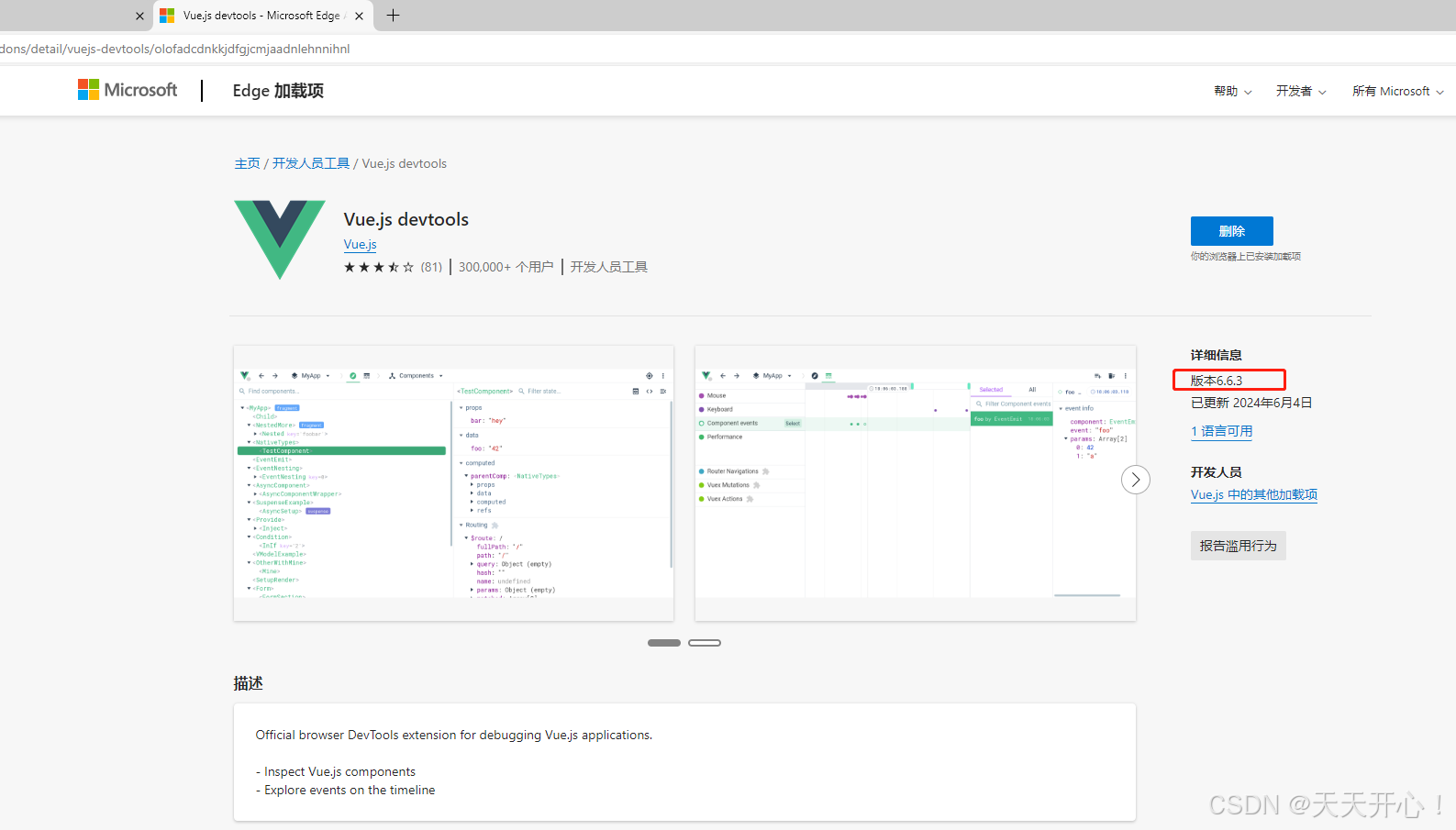Open Edge 加载项 home heading
The width and height of the screenshot is (1456, 830).
pos(278,91)
